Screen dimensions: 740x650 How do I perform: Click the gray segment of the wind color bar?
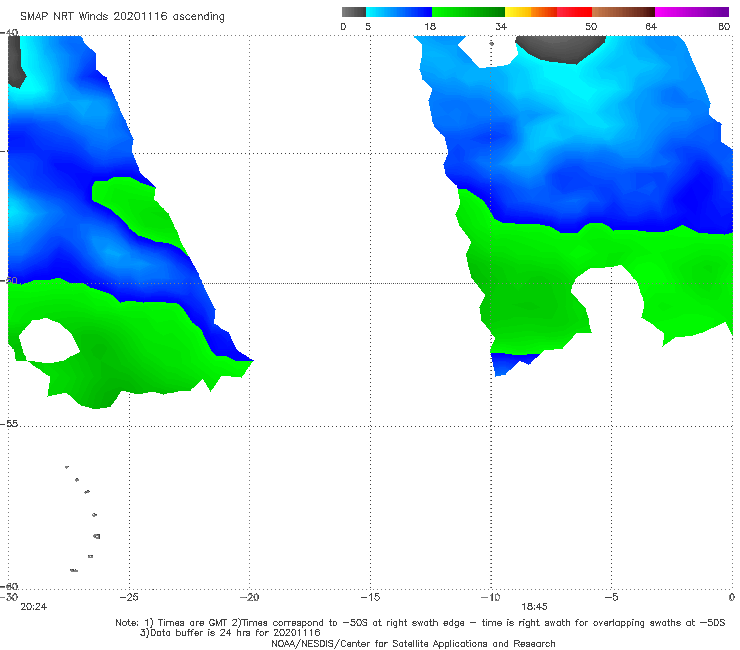[x=354, y=12]
